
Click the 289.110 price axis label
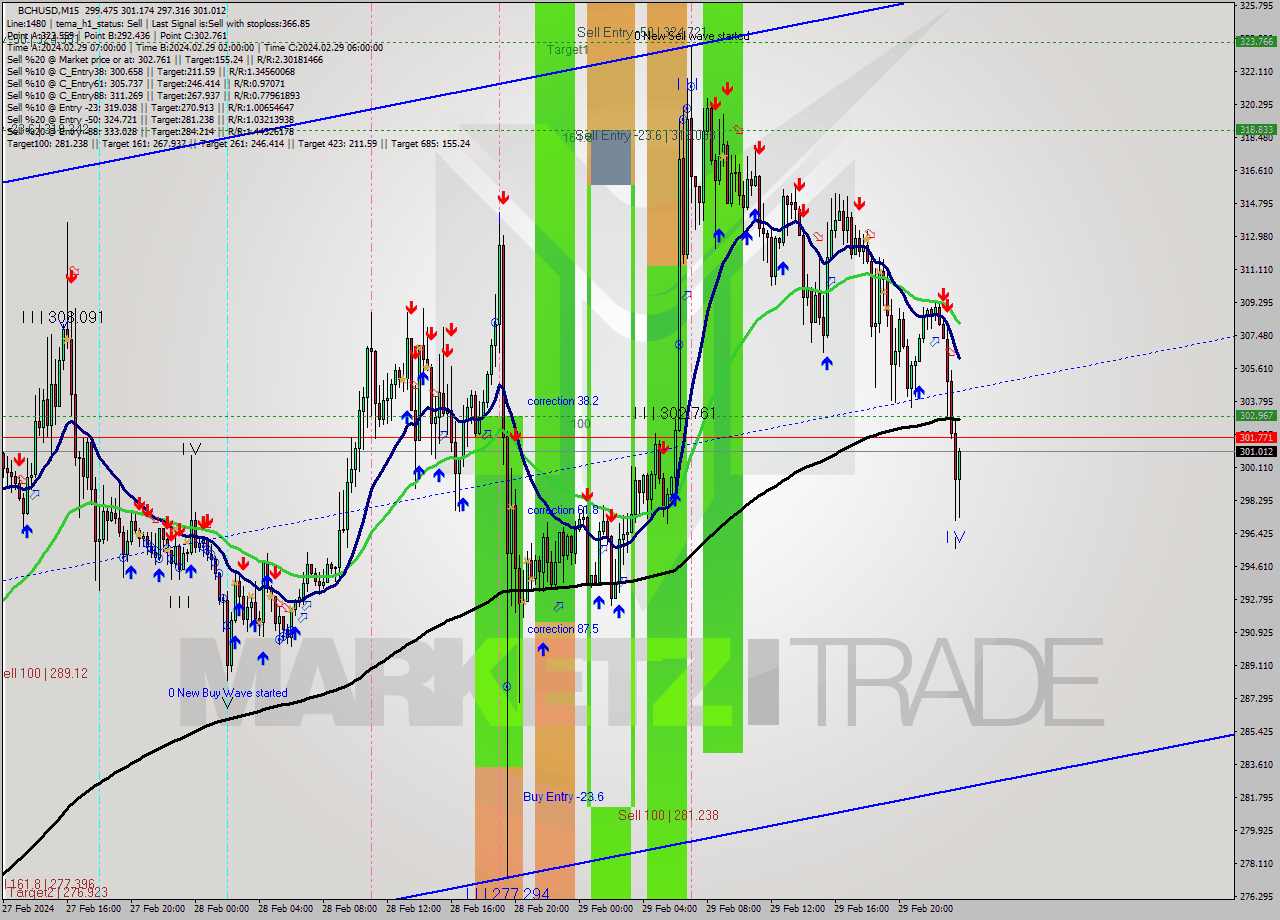point(1256,665)
